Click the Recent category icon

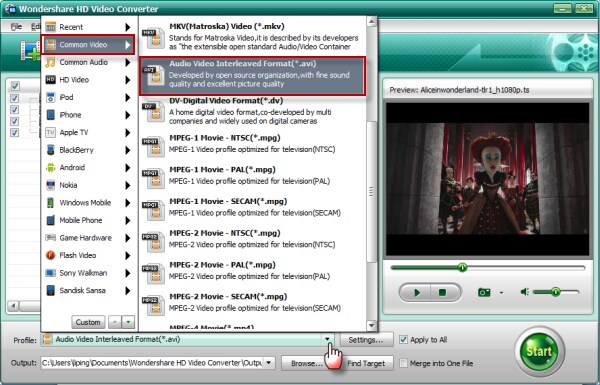(51, 27)
